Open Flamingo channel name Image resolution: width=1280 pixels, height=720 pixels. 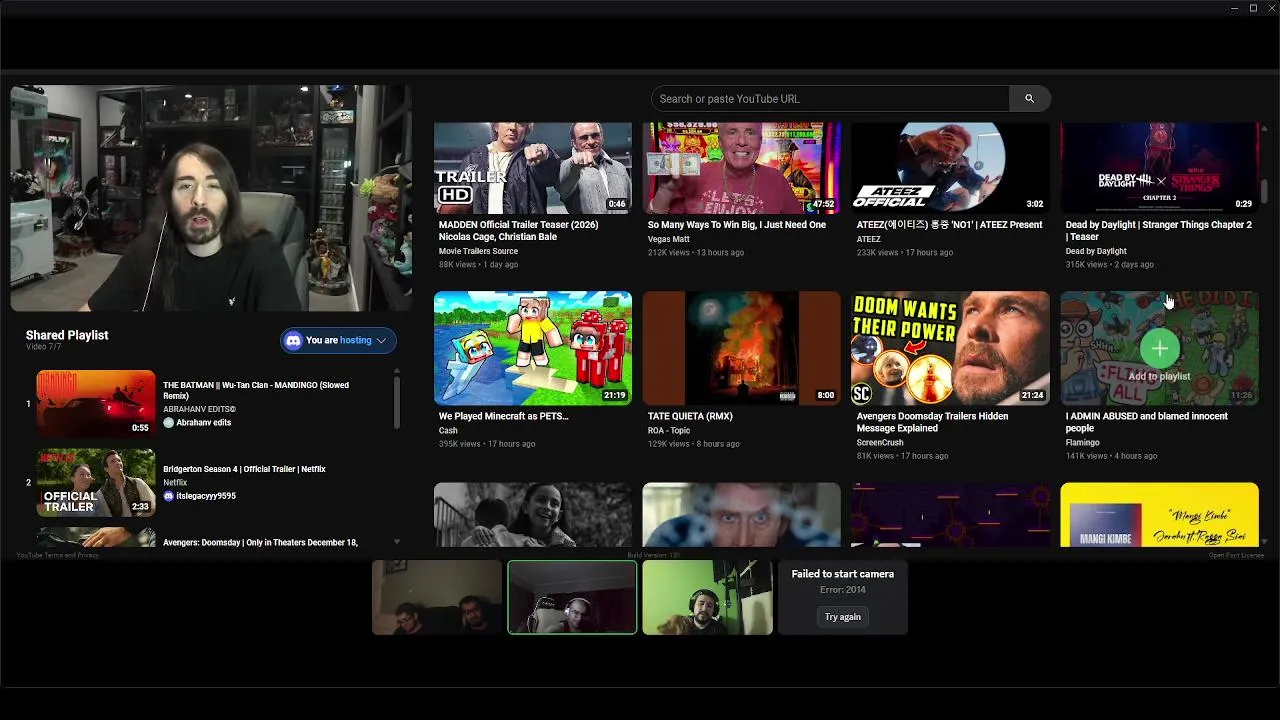point(1082,442)
